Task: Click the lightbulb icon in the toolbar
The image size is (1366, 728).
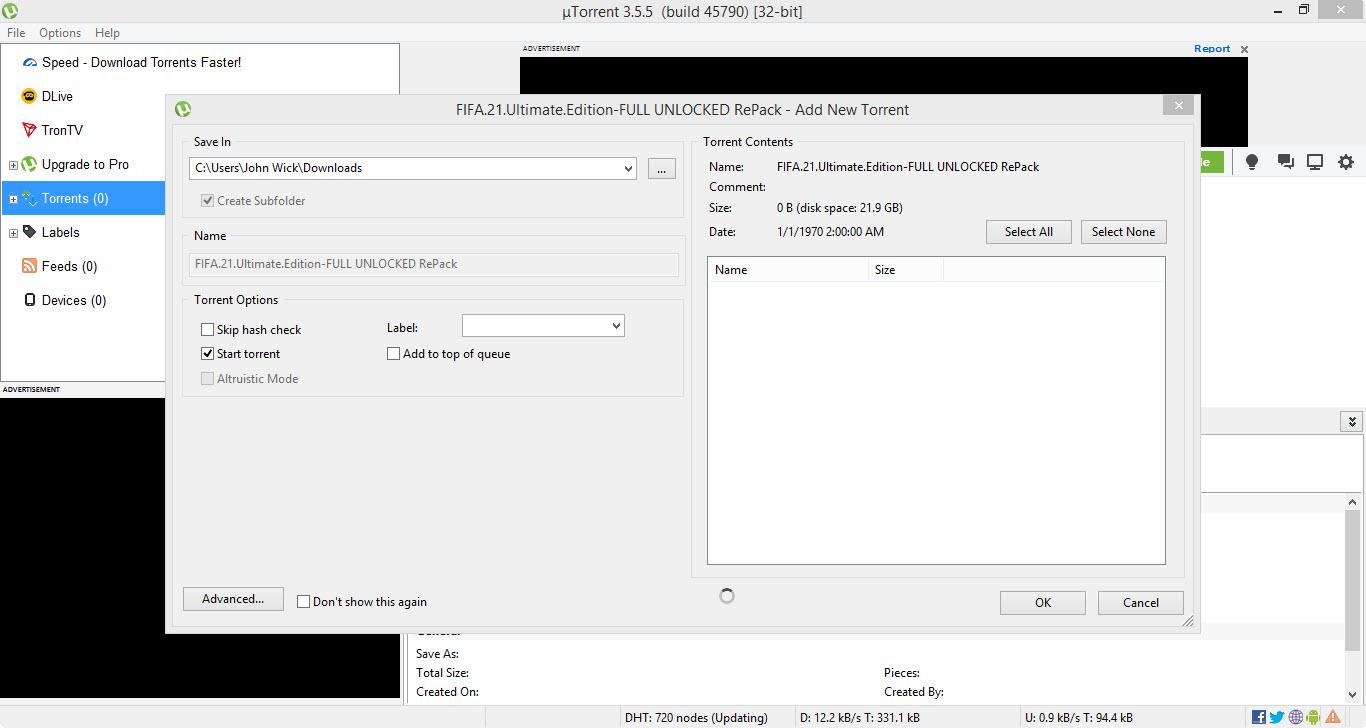Action: 1251,162
